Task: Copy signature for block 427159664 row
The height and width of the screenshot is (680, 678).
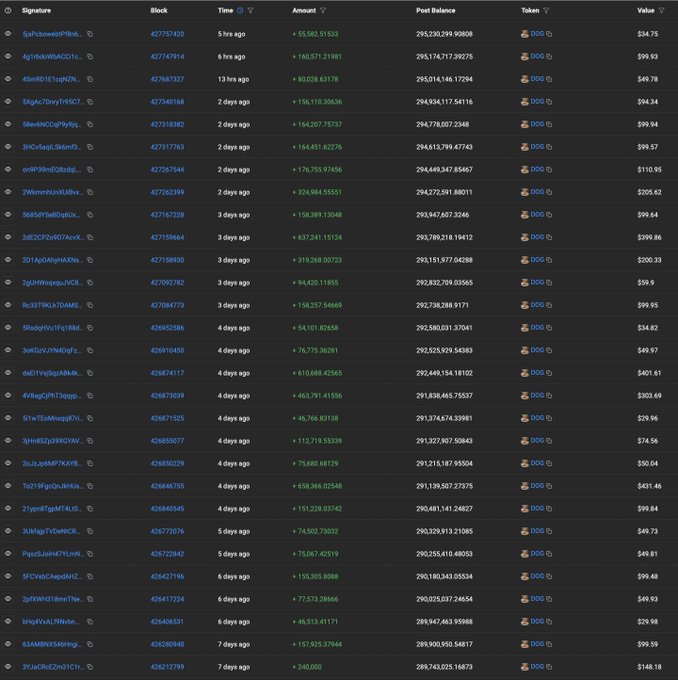Action: tap(90, 237)
